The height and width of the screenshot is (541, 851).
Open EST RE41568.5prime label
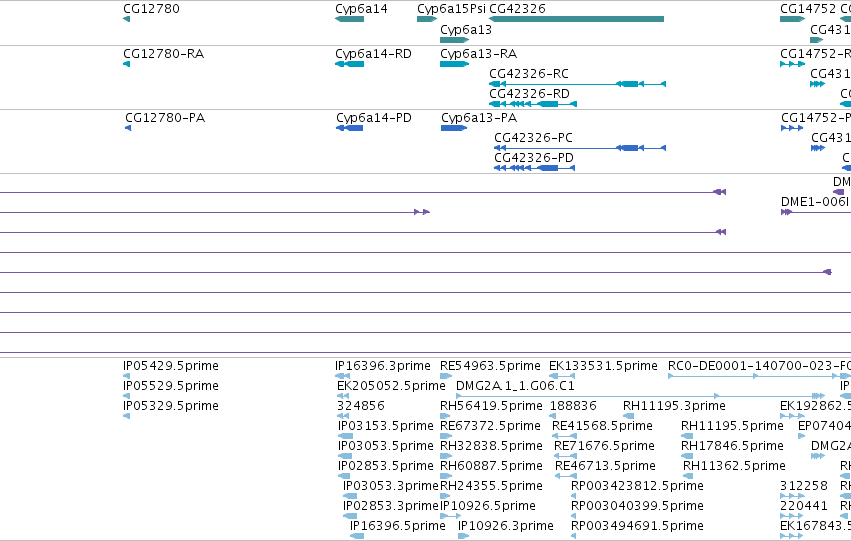(602, 426)
